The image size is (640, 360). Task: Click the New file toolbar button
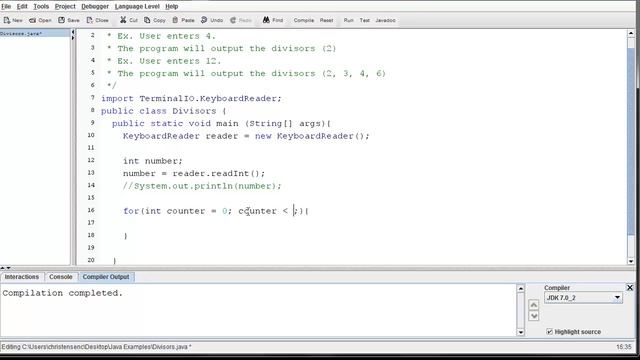coord(13,20)
